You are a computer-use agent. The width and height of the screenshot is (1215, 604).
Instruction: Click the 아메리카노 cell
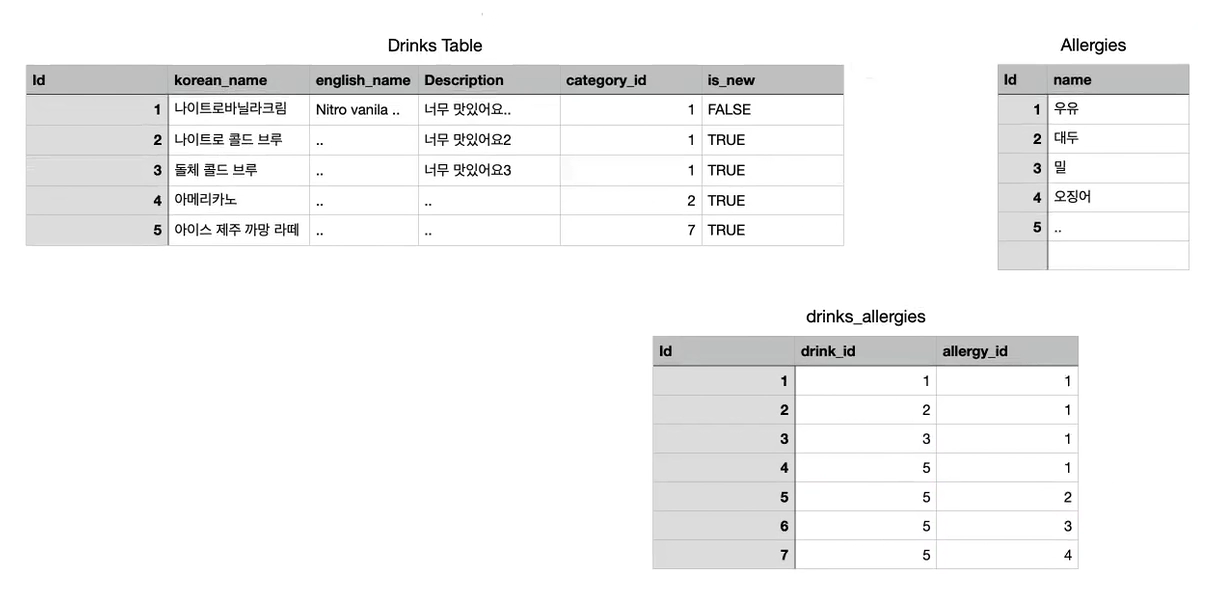tap(239, 201)
